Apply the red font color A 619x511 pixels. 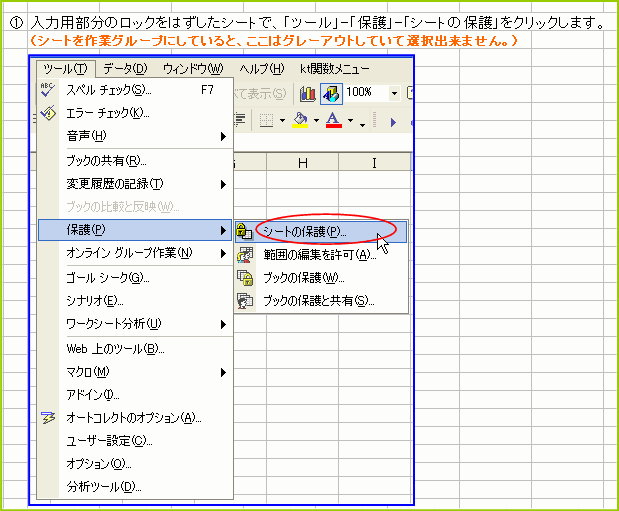pos(334,120)
